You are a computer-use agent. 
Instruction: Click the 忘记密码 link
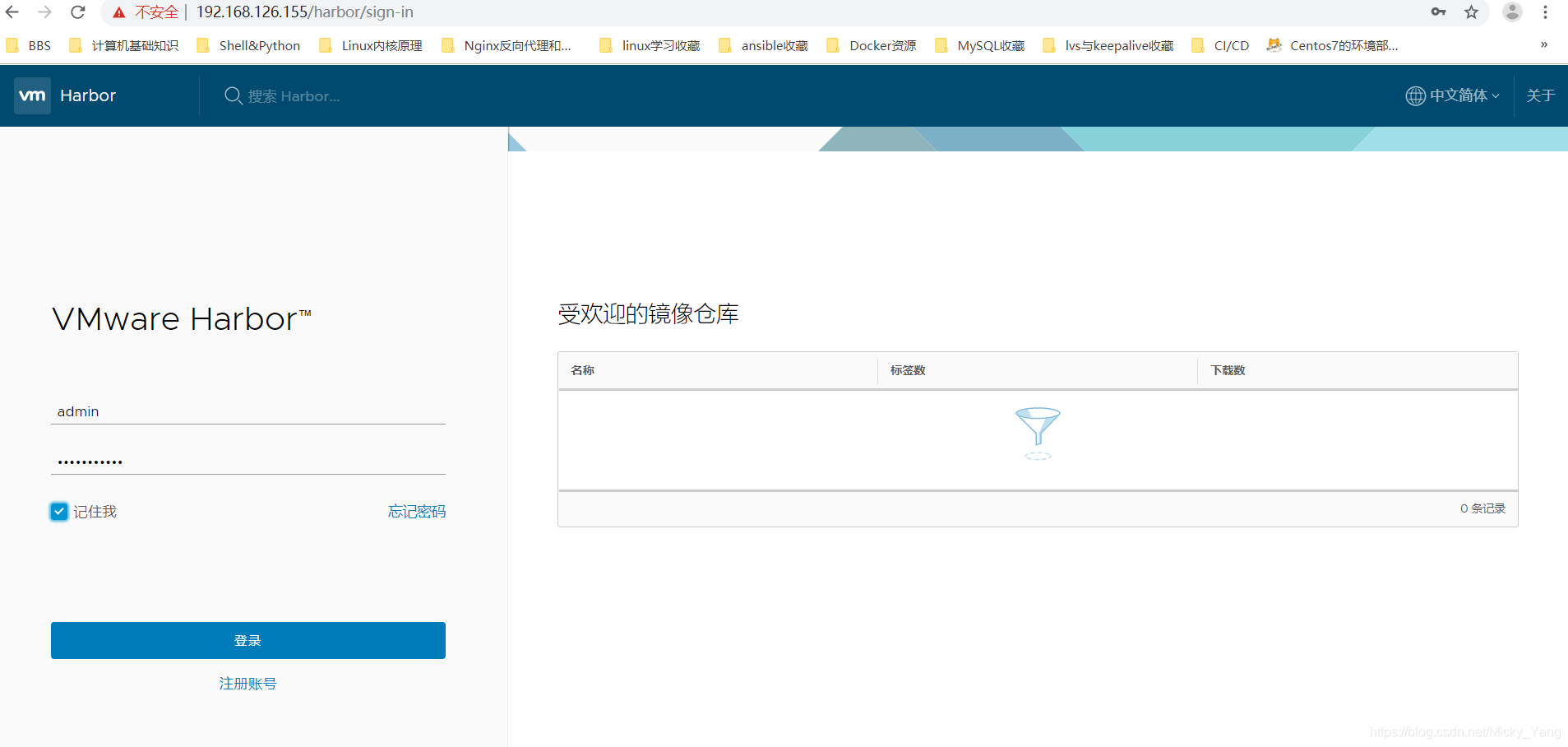click(x=417, y=512)
